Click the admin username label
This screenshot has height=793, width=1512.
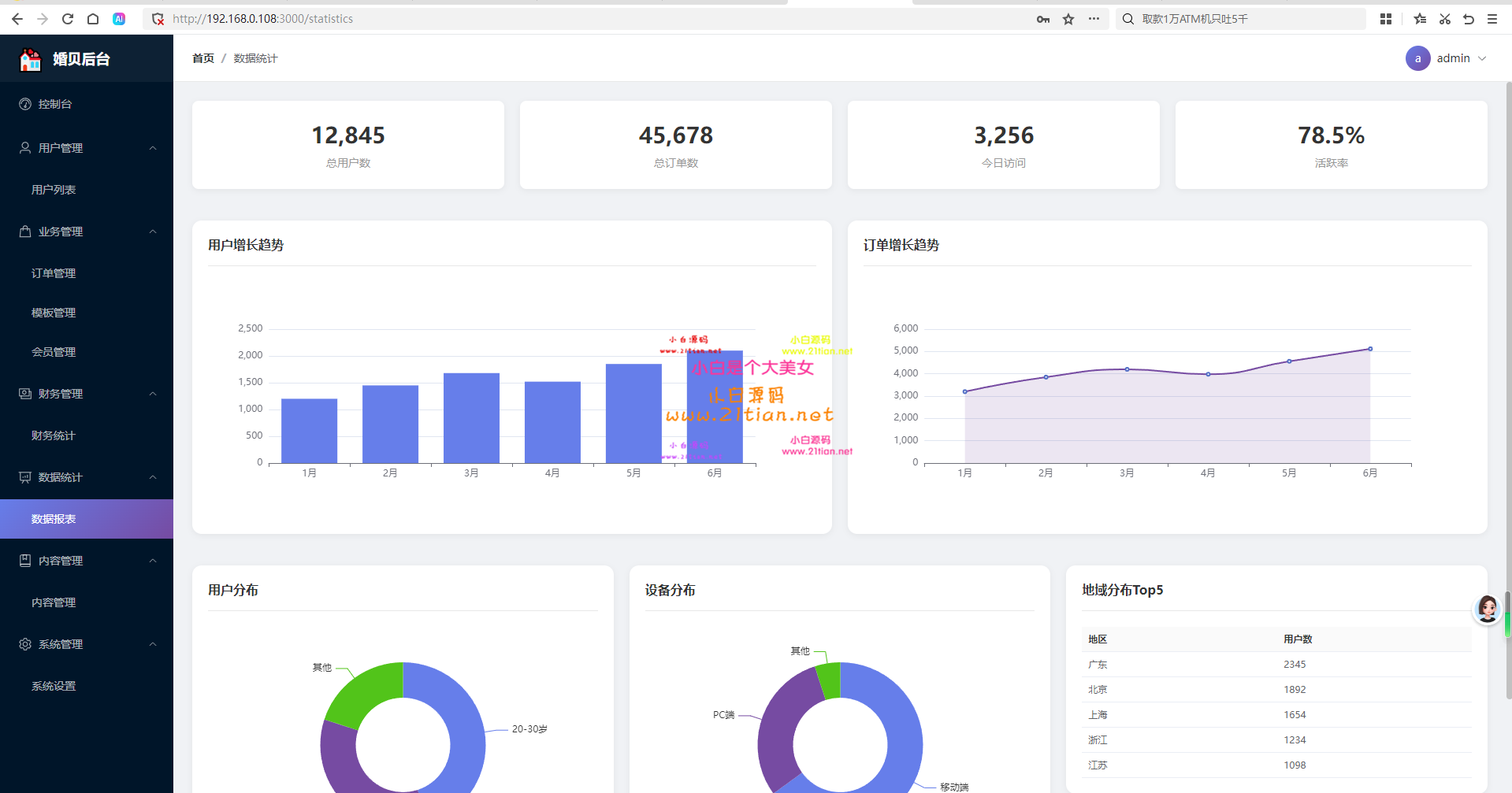[x=1454, y=58]
